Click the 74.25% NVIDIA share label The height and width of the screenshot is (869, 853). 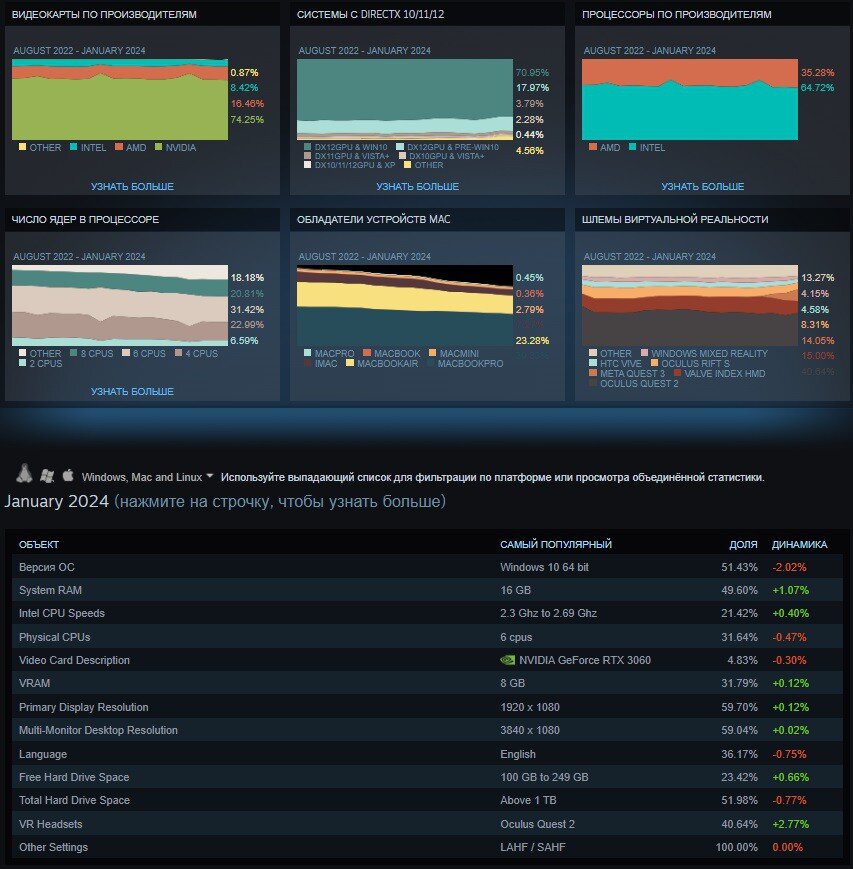247,119
